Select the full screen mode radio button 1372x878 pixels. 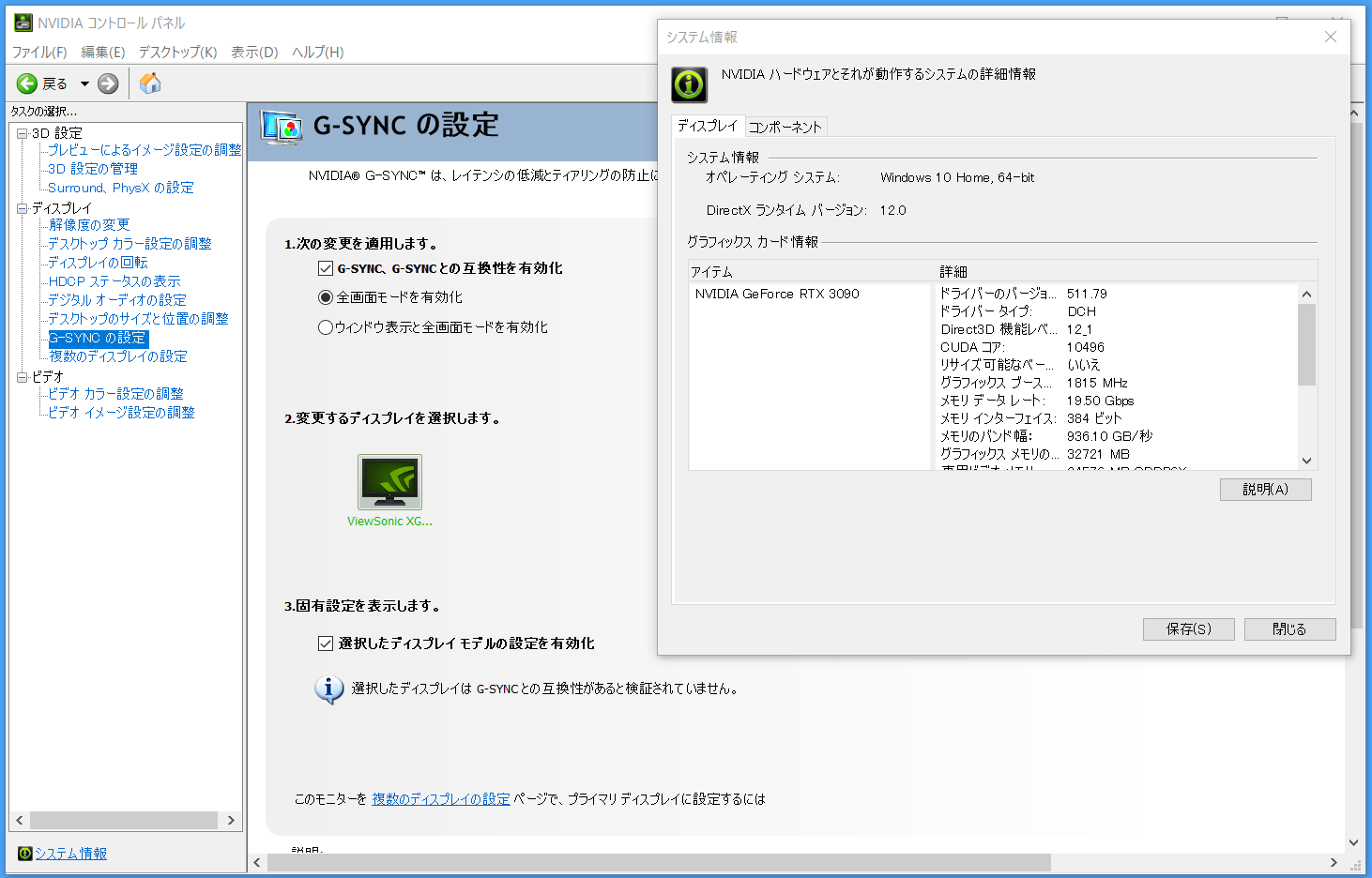point(326,297)
